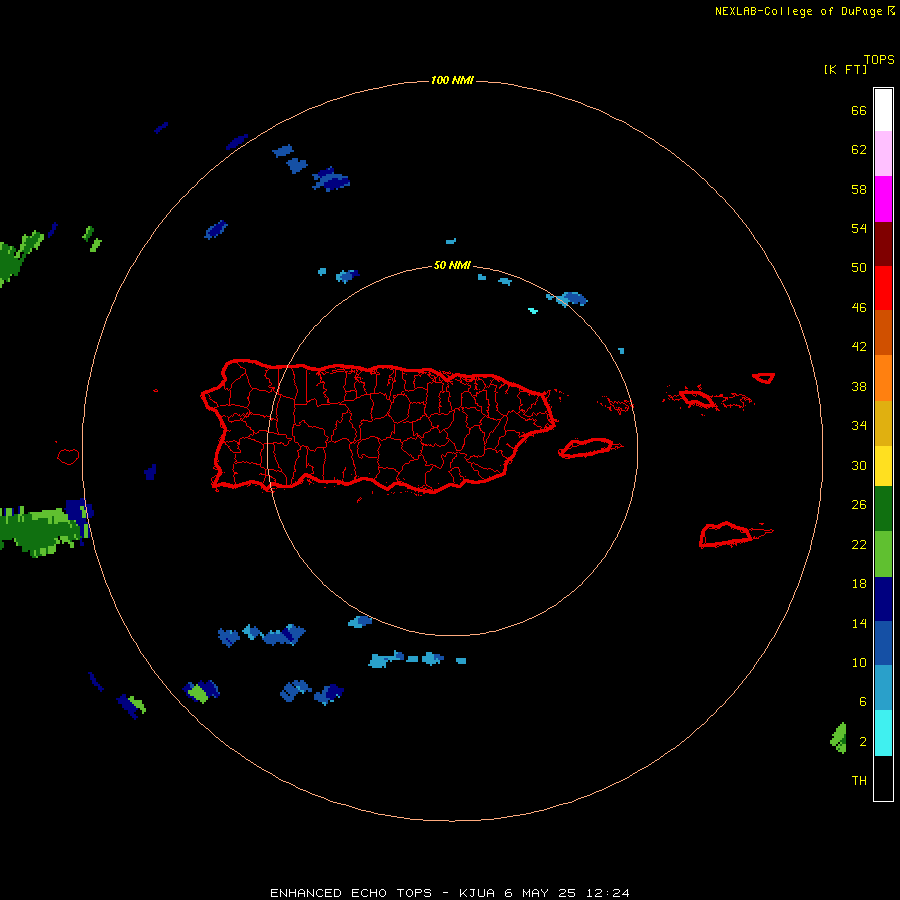Click the 14 legend value

coord(859,623)
